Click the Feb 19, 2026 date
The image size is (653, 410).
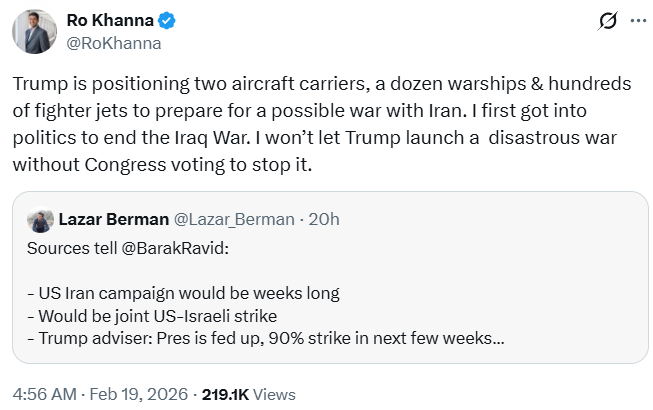tap(132, 394)
